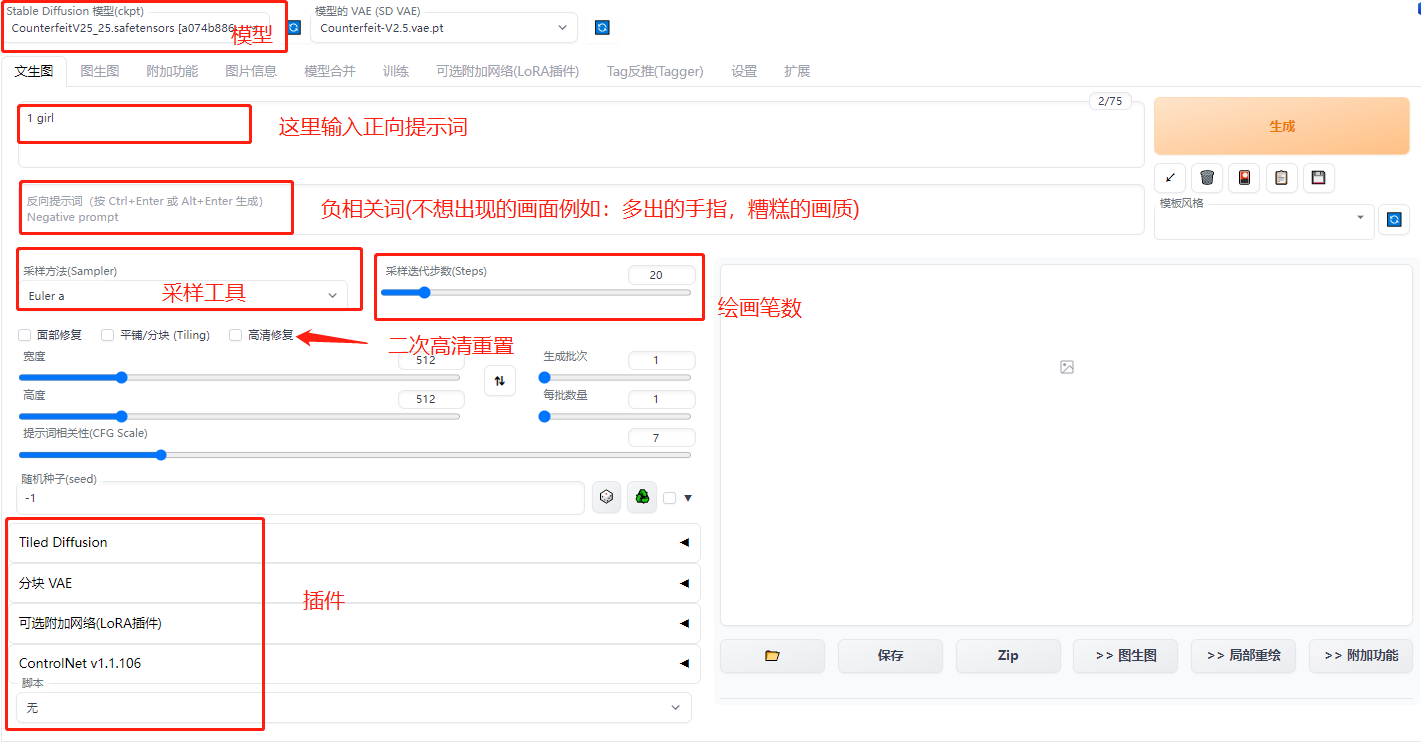
Task: Send the image to 附加功能
Action: 1361,656
